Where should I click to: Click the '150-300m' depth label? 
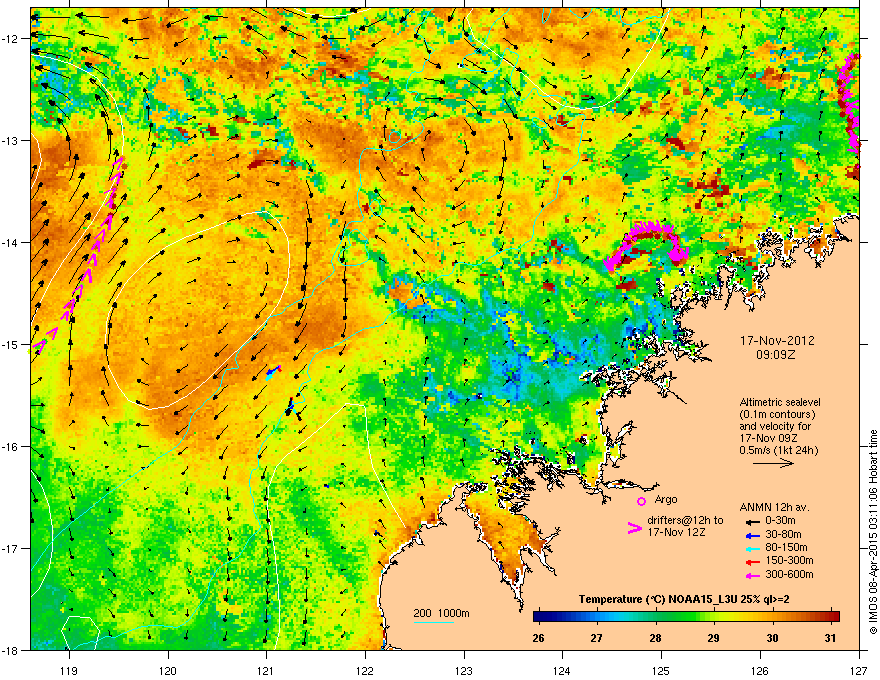789,560
